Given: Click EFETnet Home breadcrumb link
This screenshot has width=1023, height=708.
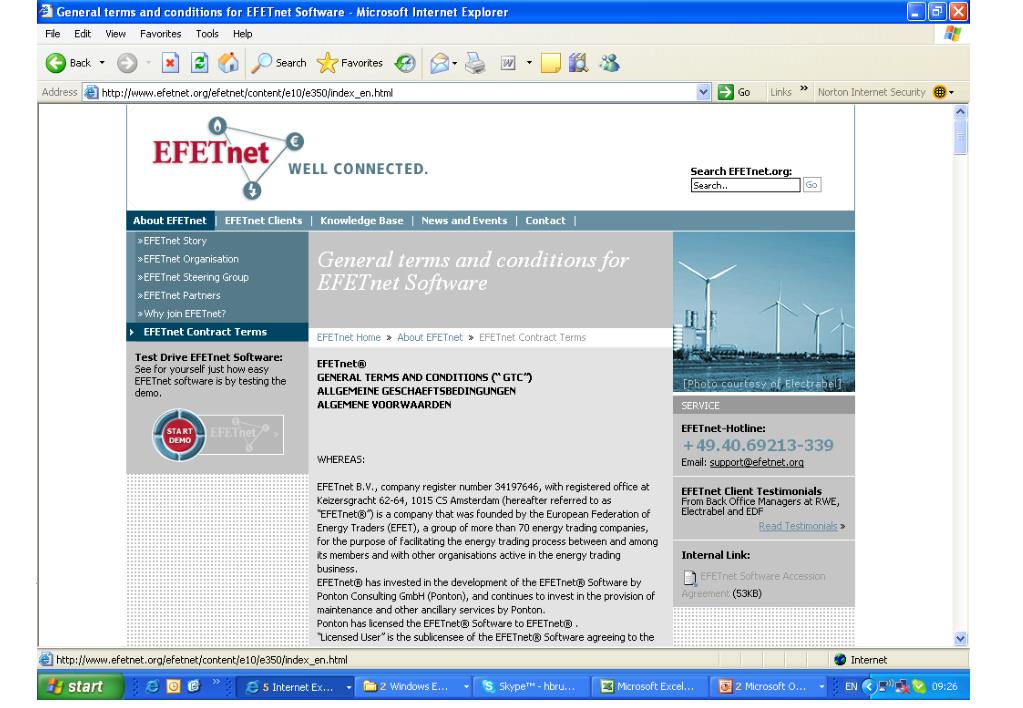Looking at the screenshot, I should 348,337.
